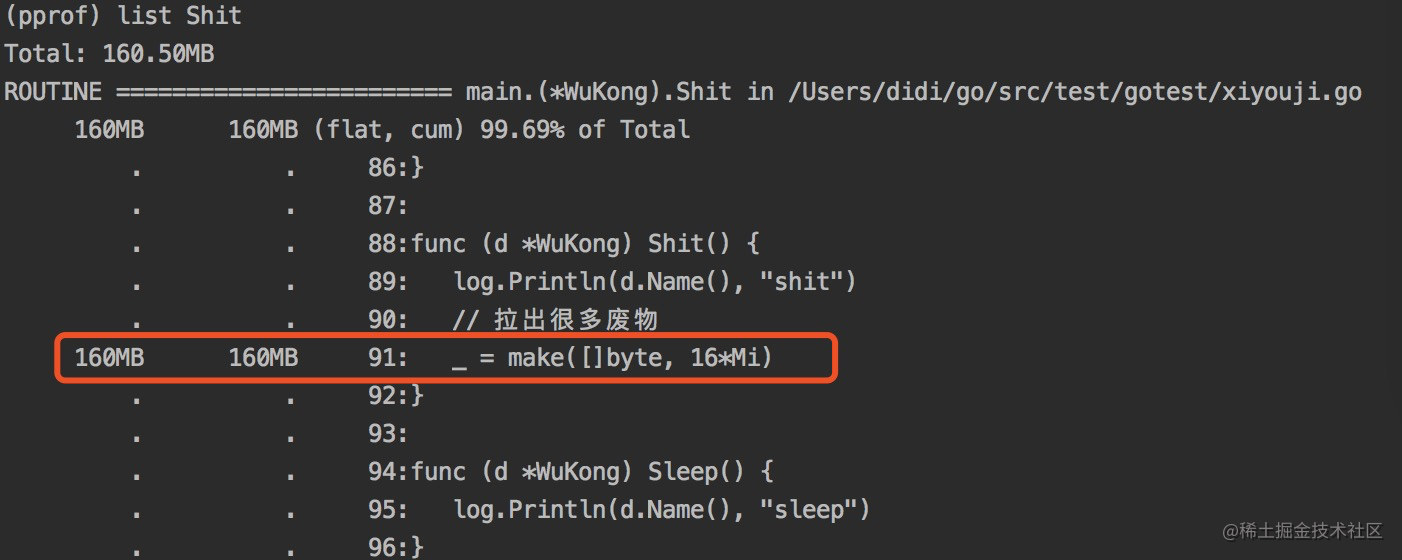The height and width of the screenshot is (560, 1402).
Task: Click line 92 closing brace
Action: pos(396,396)
